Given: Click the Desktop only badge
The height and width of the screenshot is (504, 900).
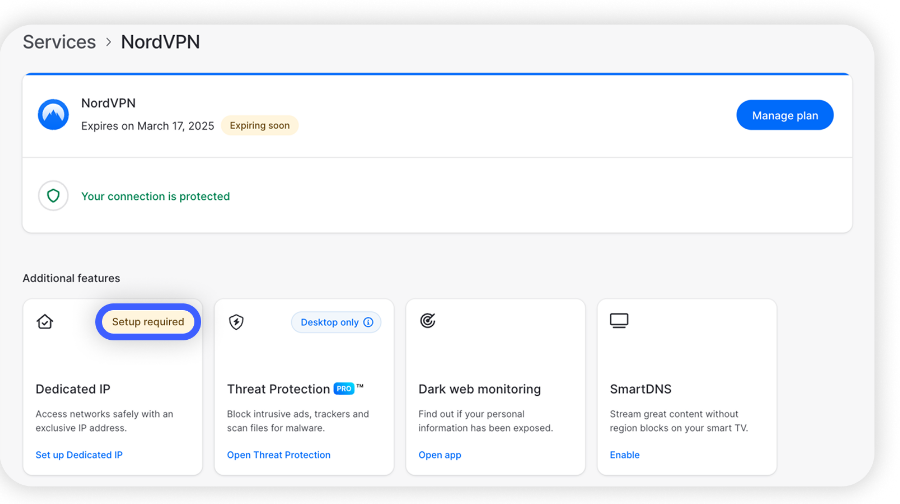Looking at the screenshot, I should (x=336, y=322).
